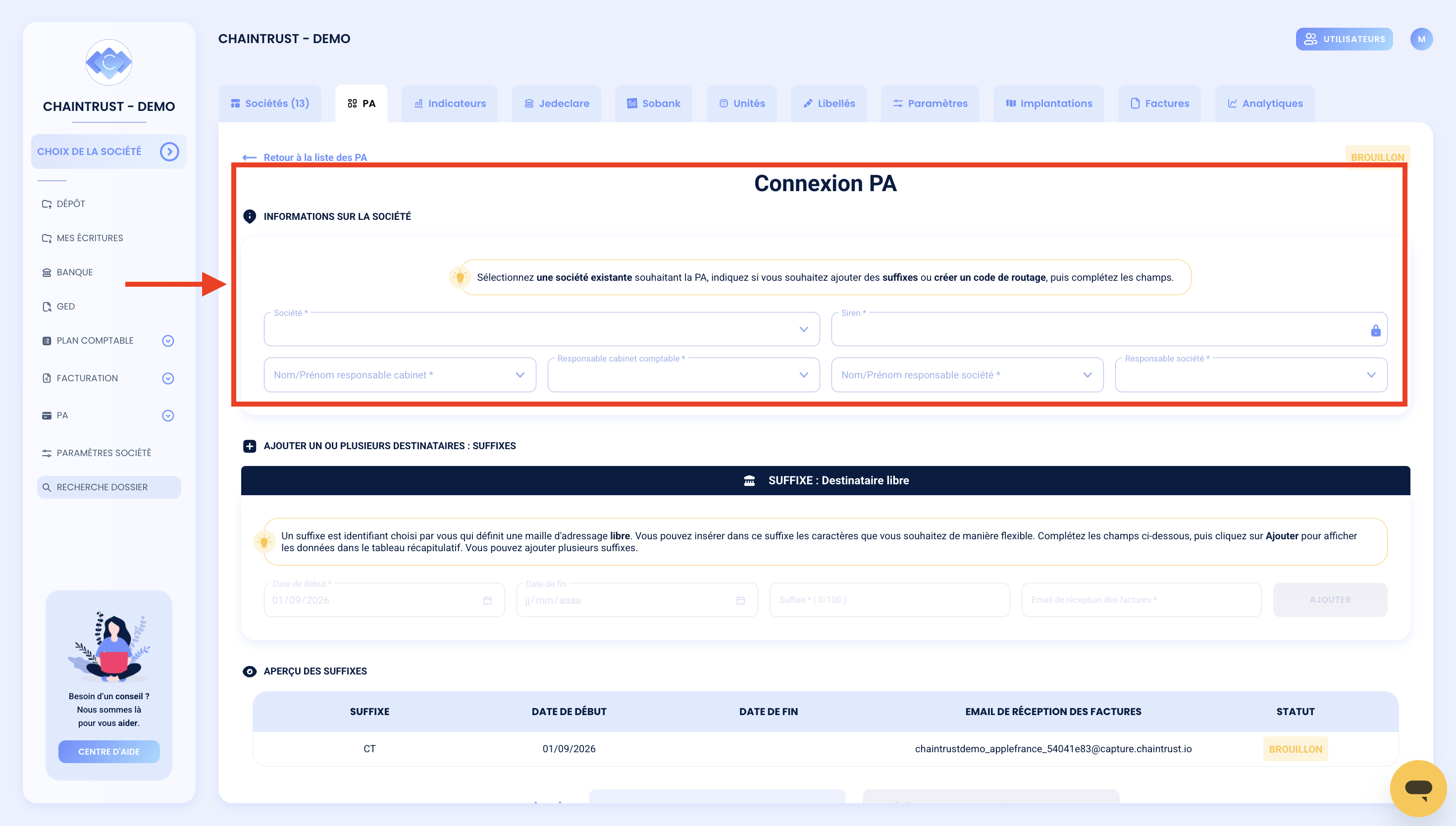The height and width of the screenshot is (826, 1456).
Task: Click the Recherche dossier search field
Action: point(109,487)
